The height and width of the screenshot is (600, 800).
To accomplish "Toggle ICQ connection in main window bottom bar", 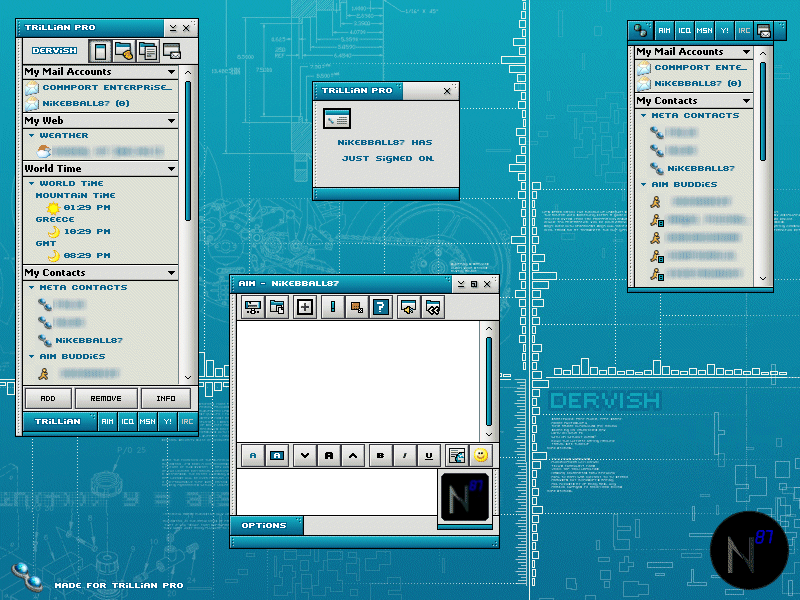I will click(x=128, y=421).
